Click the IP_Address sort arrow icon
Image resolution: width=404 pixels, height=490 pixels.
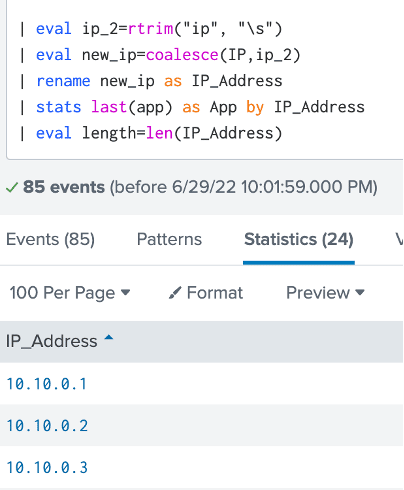click(x=109, y=338)
